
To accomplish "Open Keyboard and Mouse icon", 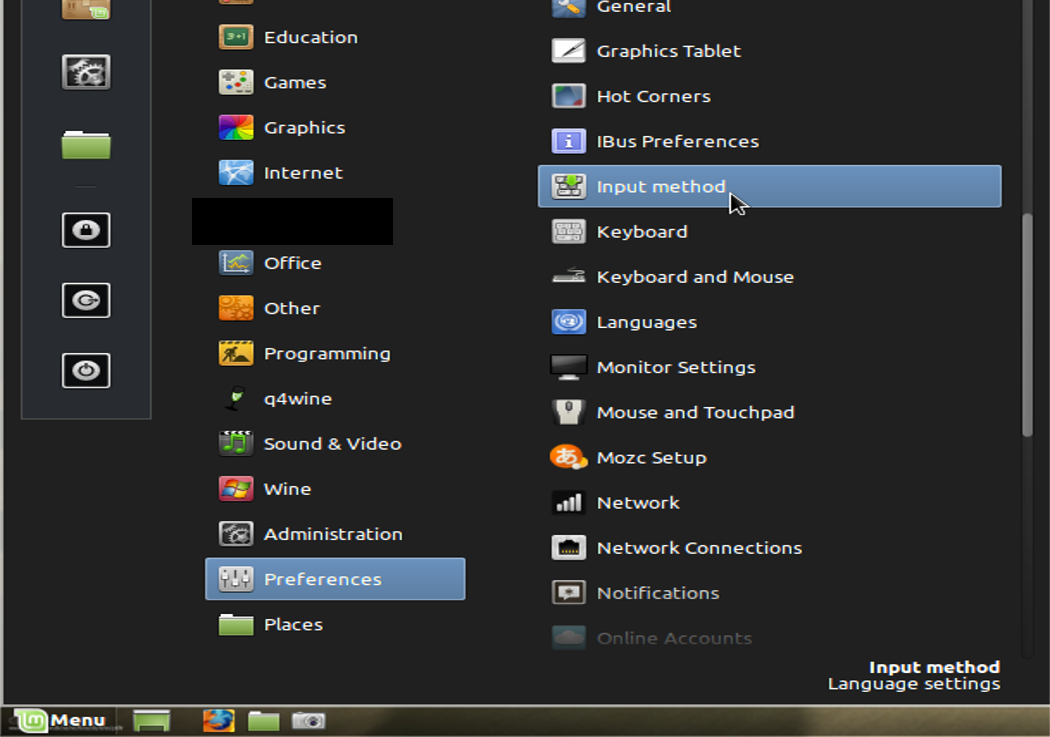I will (569, 276).
